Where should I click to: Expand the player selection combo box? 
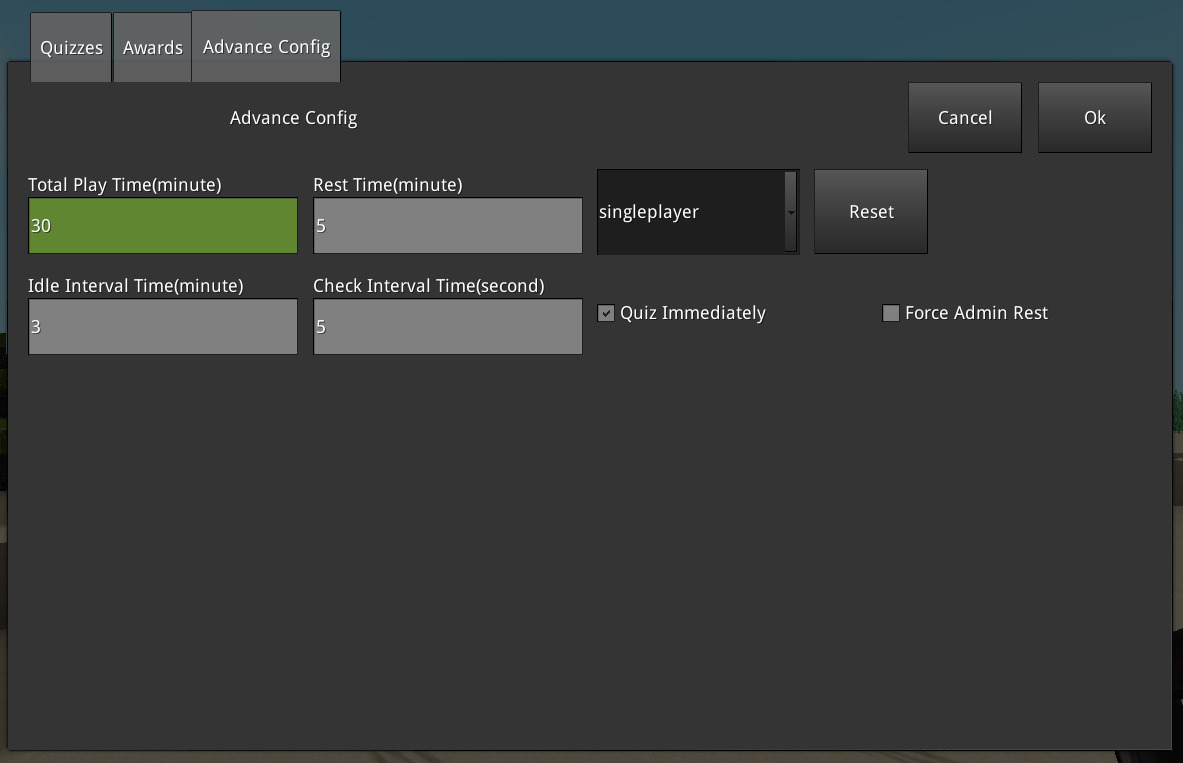pos(697,211)
